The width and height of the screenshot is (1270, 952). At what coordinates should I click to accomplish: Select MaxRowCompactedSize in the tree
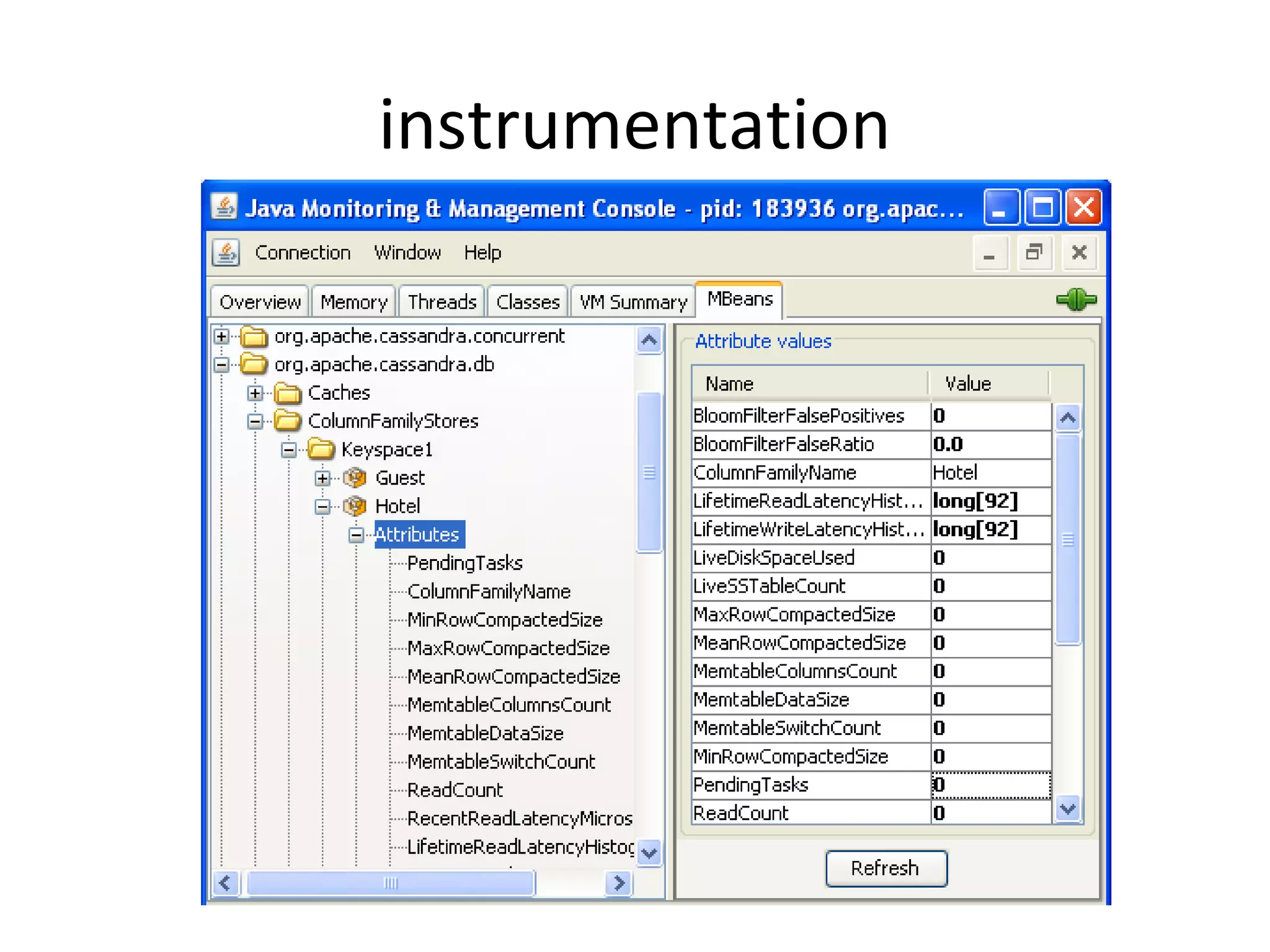click(509, 648)
